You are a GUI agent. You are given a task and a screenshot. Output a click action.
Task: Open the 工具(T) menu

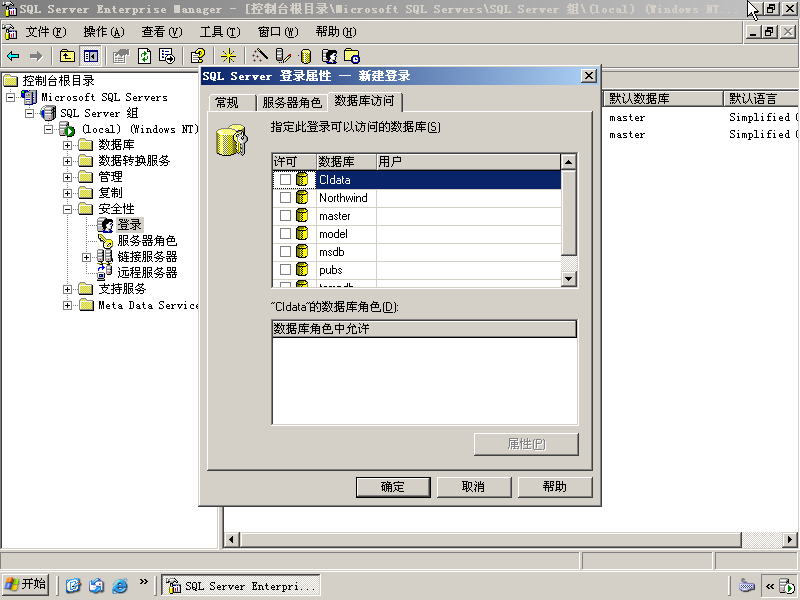pos(219,32)
